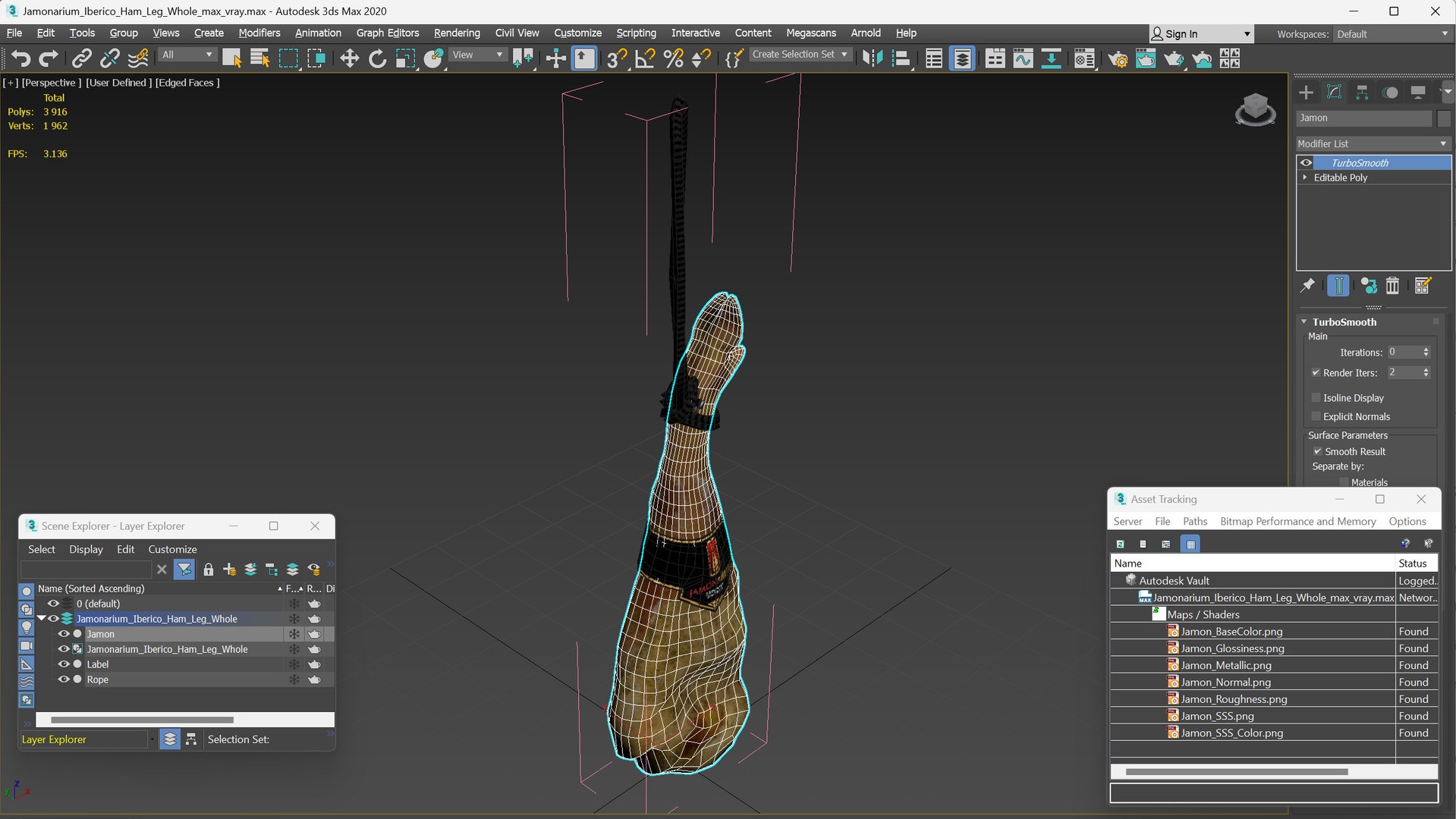Open the Sign In dropdown
Viewport: 1456px width, 819px height.
click(1200, 34)
